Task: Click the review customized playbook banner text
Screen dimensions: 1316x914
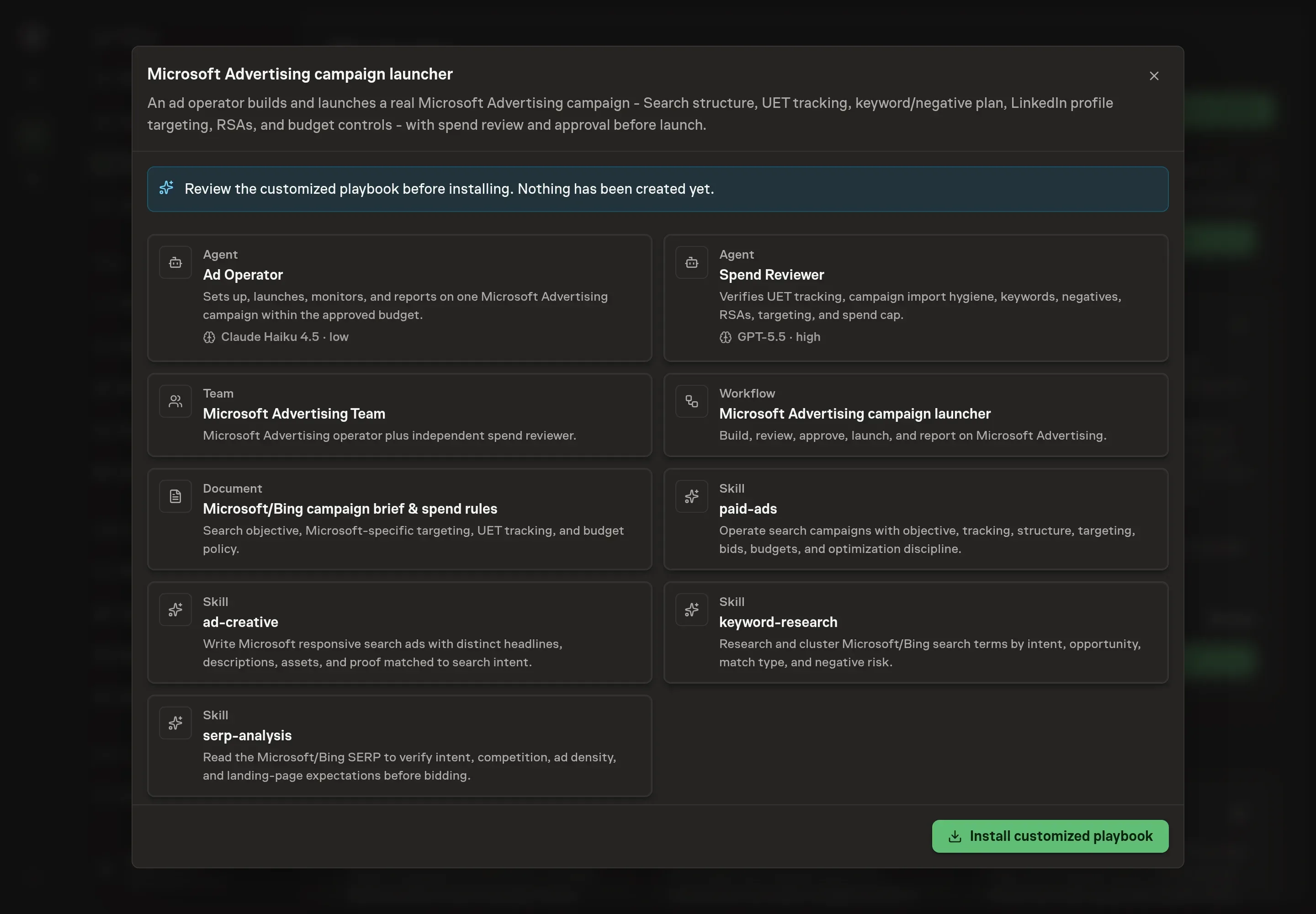Action: [449, 188]
